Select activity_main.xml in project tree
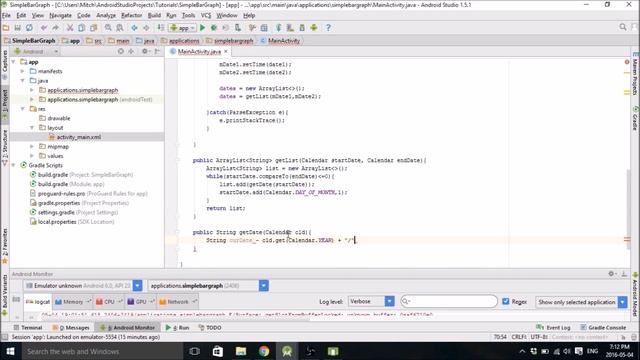This screenshot has height=360, width=640. click(78, 137)
